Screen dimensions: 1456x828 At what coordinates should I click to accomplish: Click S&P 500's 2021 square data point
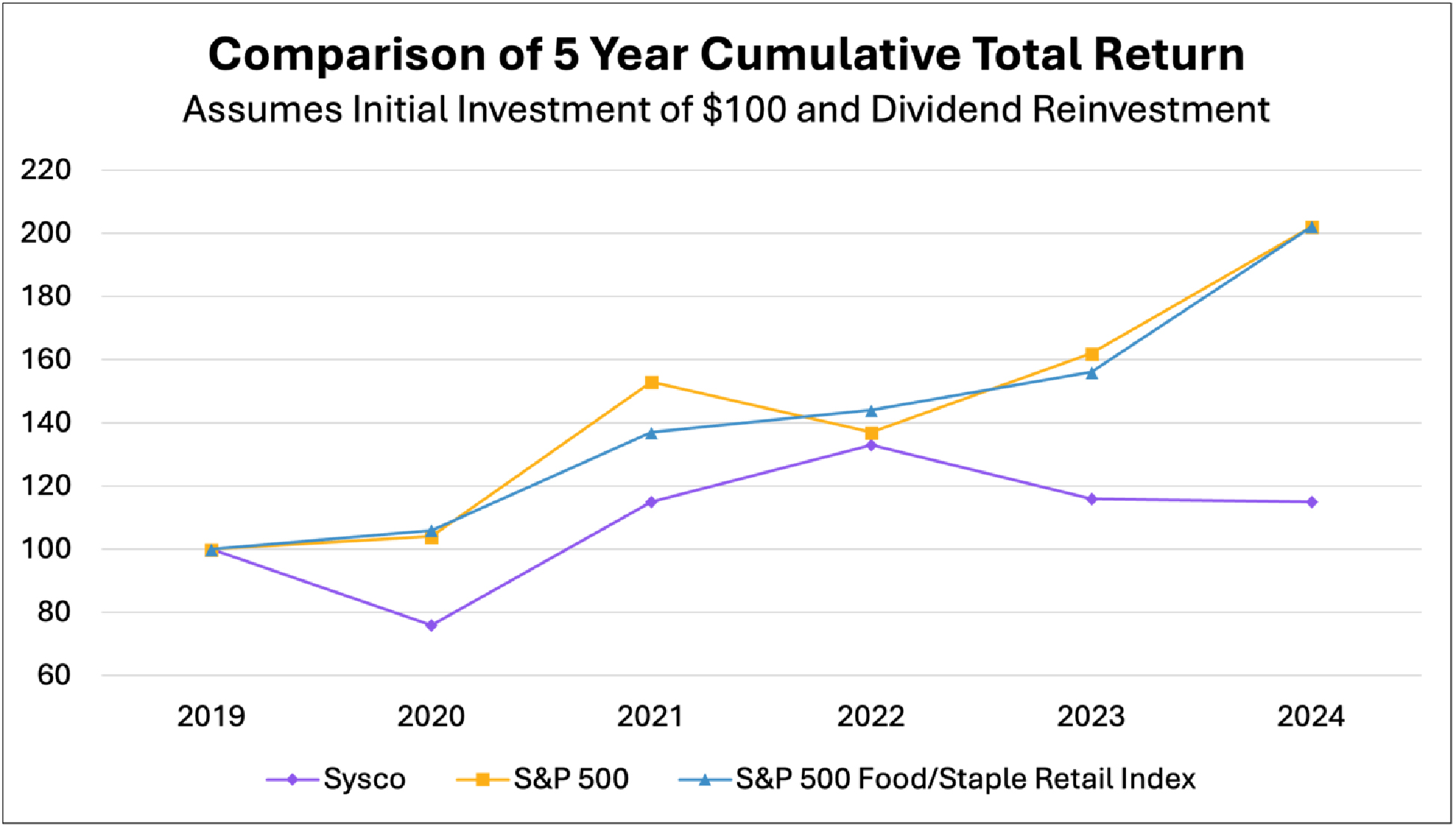click(651, 382)
